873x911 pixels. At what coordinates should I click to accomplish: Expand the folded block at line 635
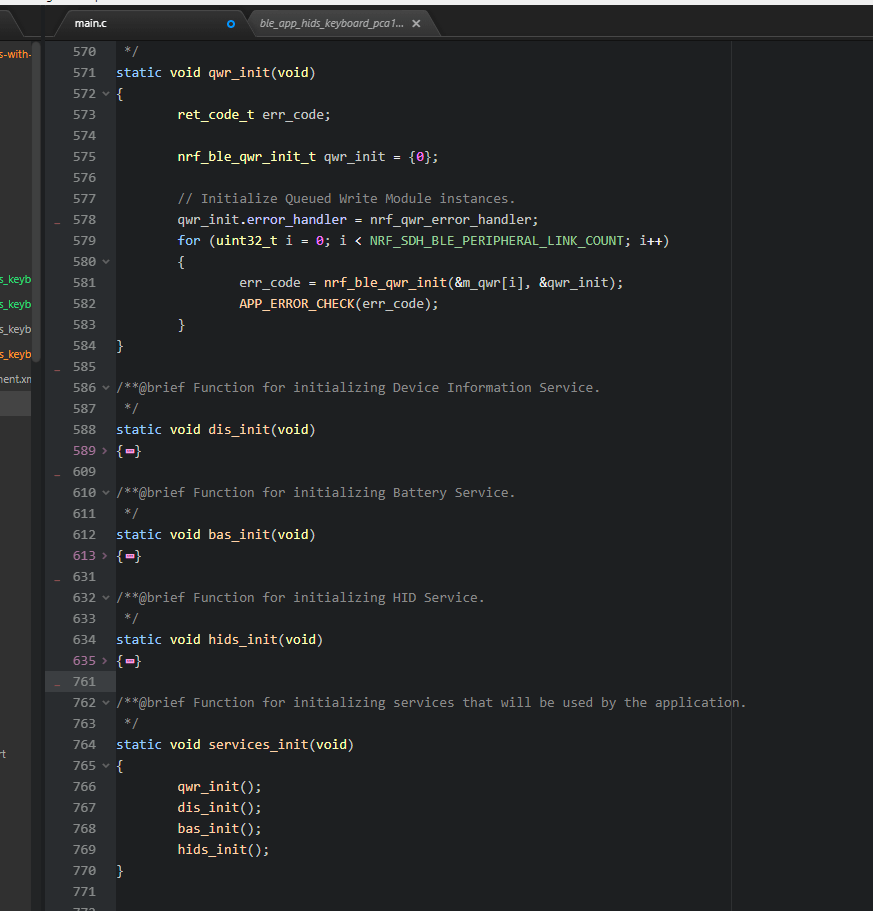point(106,661)
